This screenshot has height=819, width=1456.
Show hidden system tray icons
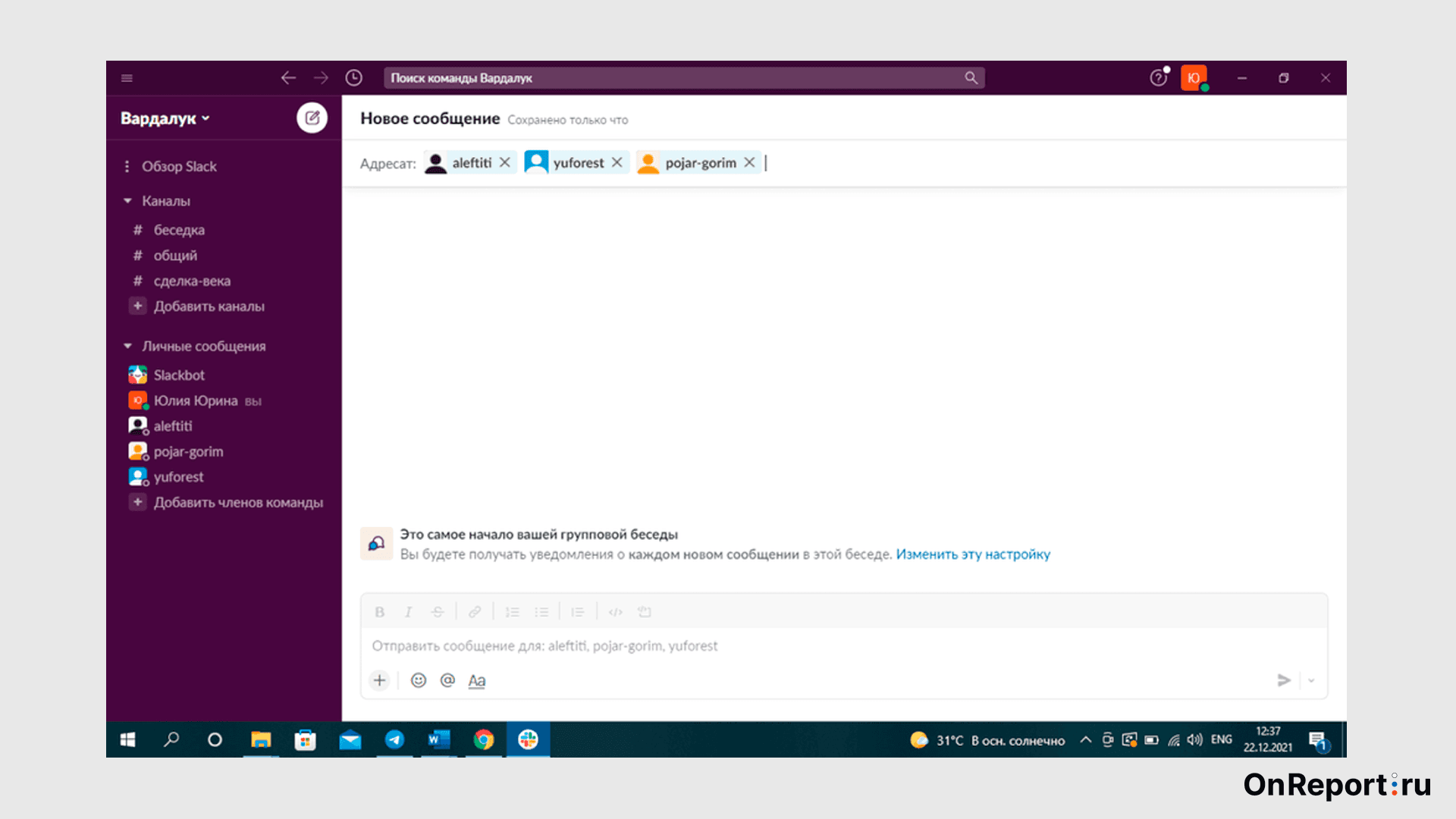click(x=1085, y=739)
